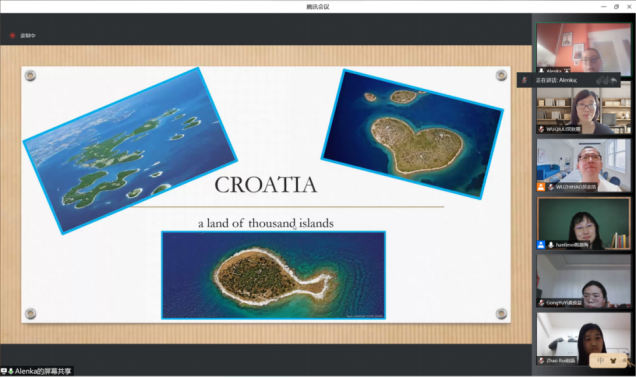636x378 pixels.
Task: Click the reply arrow icon on the speaking bar
Action: click(614, 80)
